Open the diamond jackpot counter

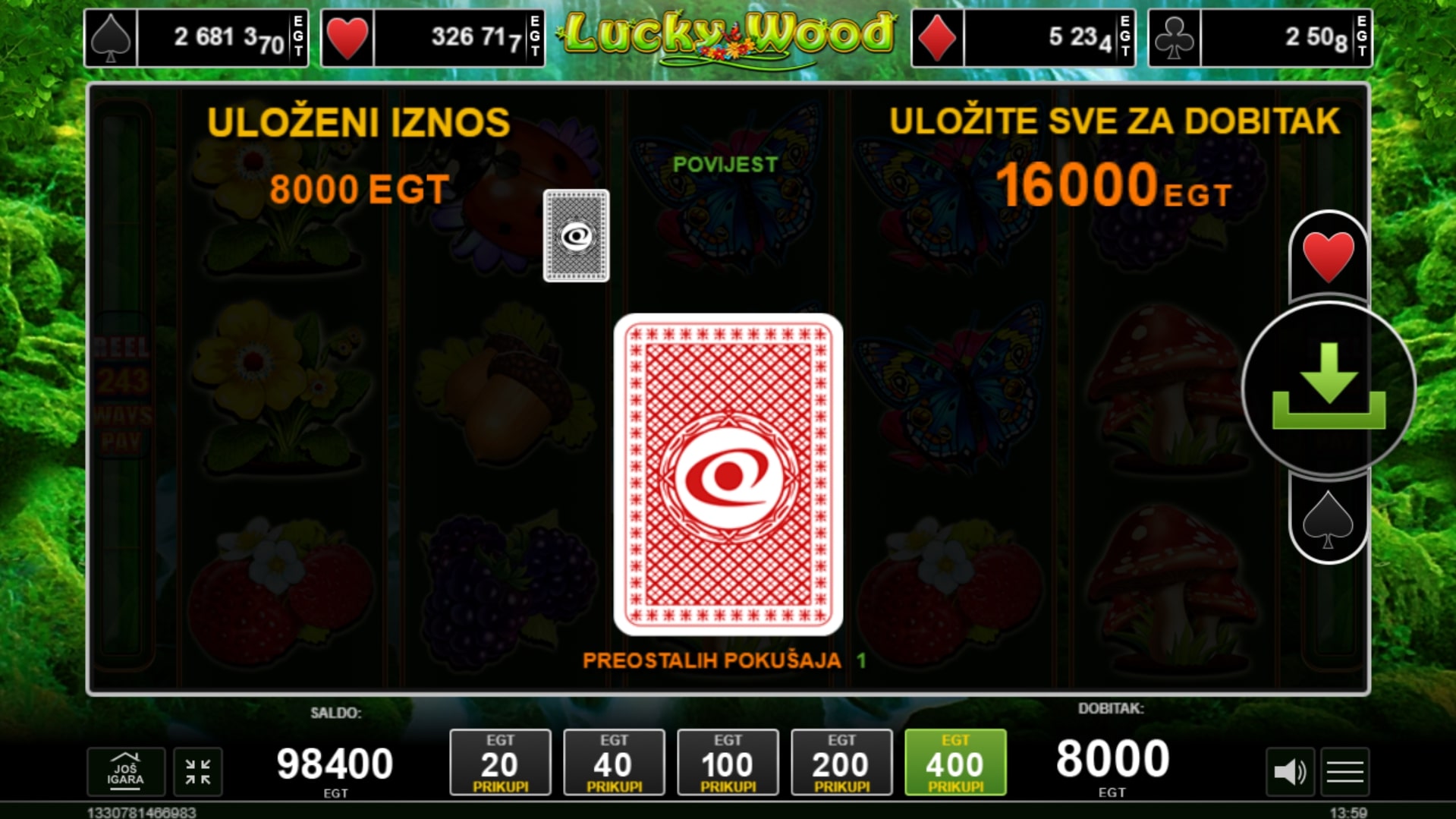point(1024,38)
